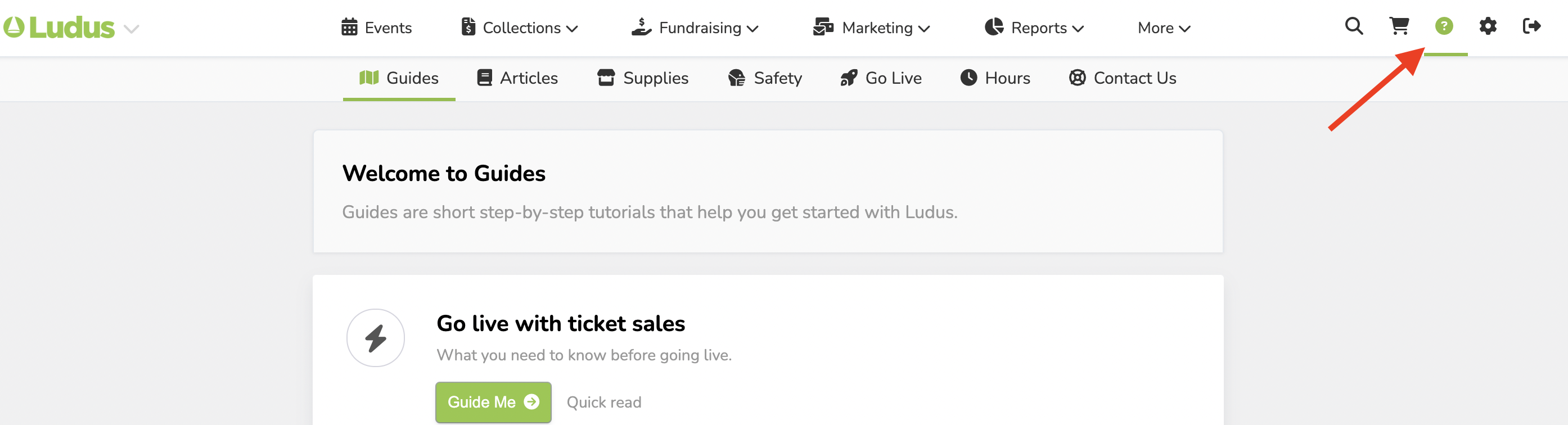Open Events from the top navigation
The height and width of the screenshot is (425, 1568).
click(x=377, y=28)
